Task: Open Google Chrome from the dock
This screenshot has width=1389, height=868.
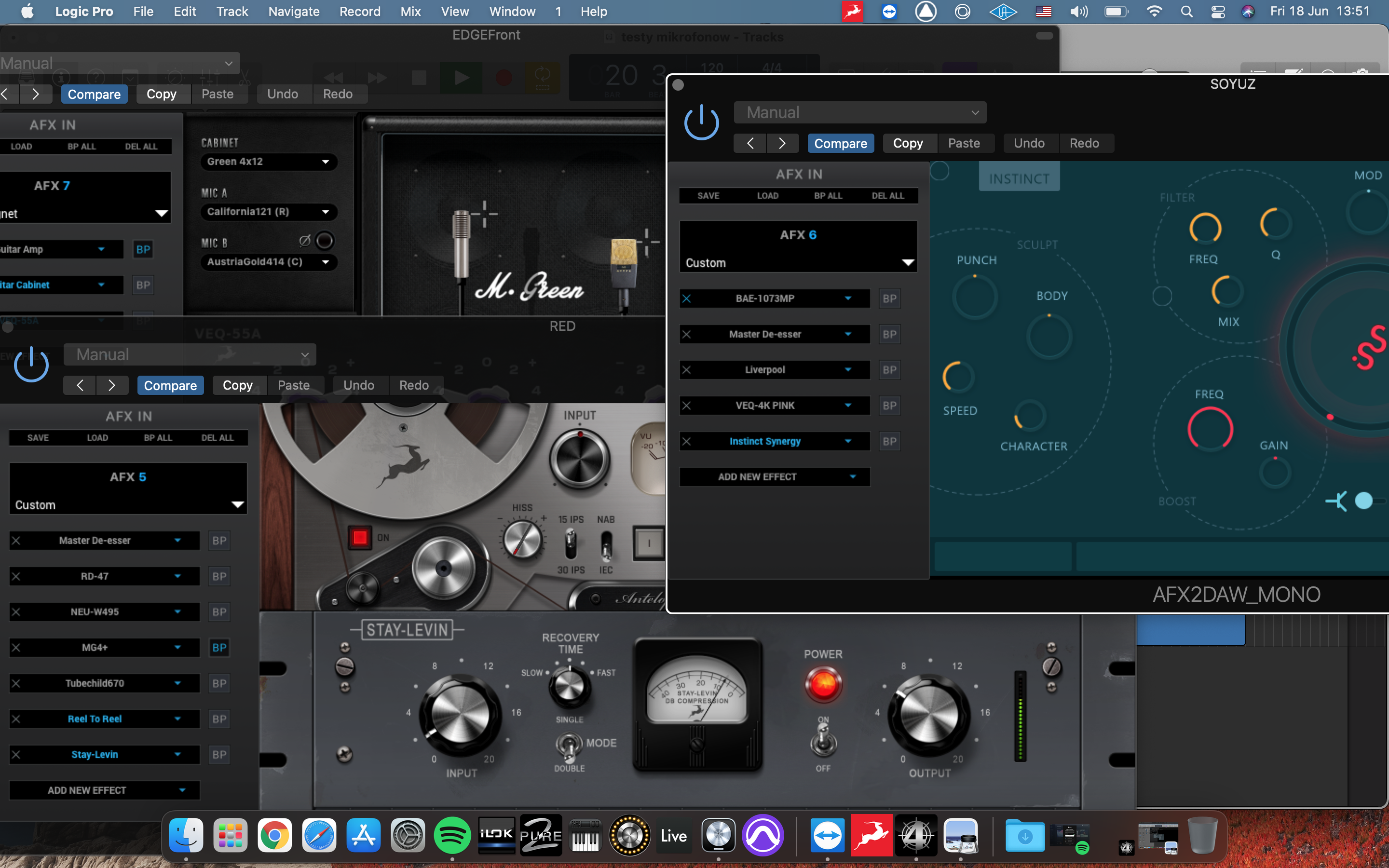Action: (x=274, y=835)
